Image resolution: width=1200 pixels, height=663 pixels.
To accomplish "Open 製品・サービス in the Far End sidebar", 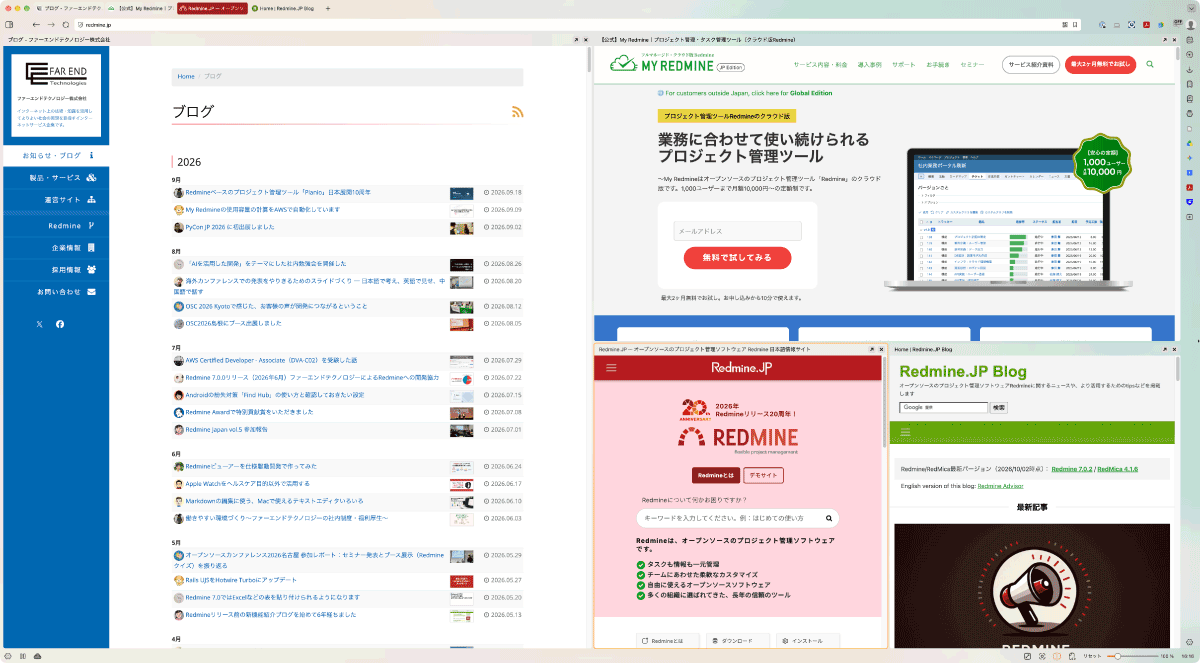I will point(56,178).
